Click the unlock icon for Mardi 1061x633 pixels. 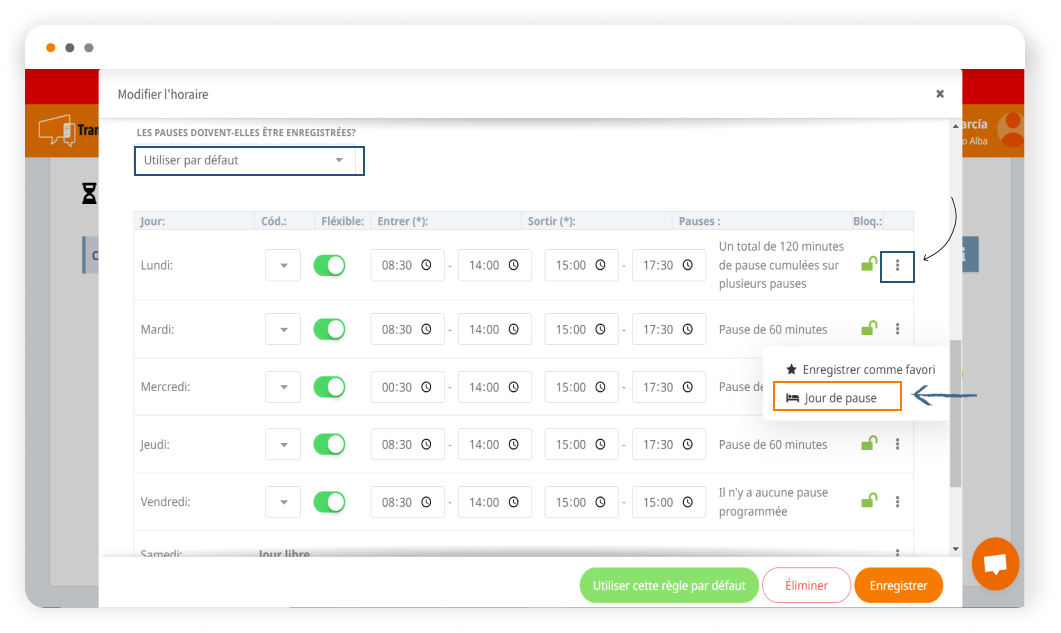coord(870,329)
